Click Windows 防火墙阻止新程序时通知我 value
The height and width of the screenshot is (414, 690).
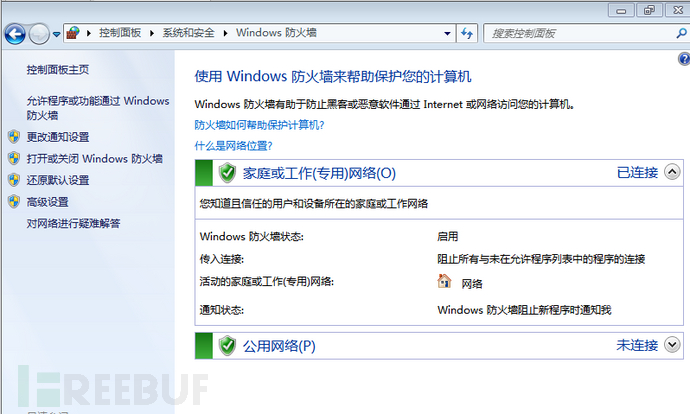tap(524, 310)
